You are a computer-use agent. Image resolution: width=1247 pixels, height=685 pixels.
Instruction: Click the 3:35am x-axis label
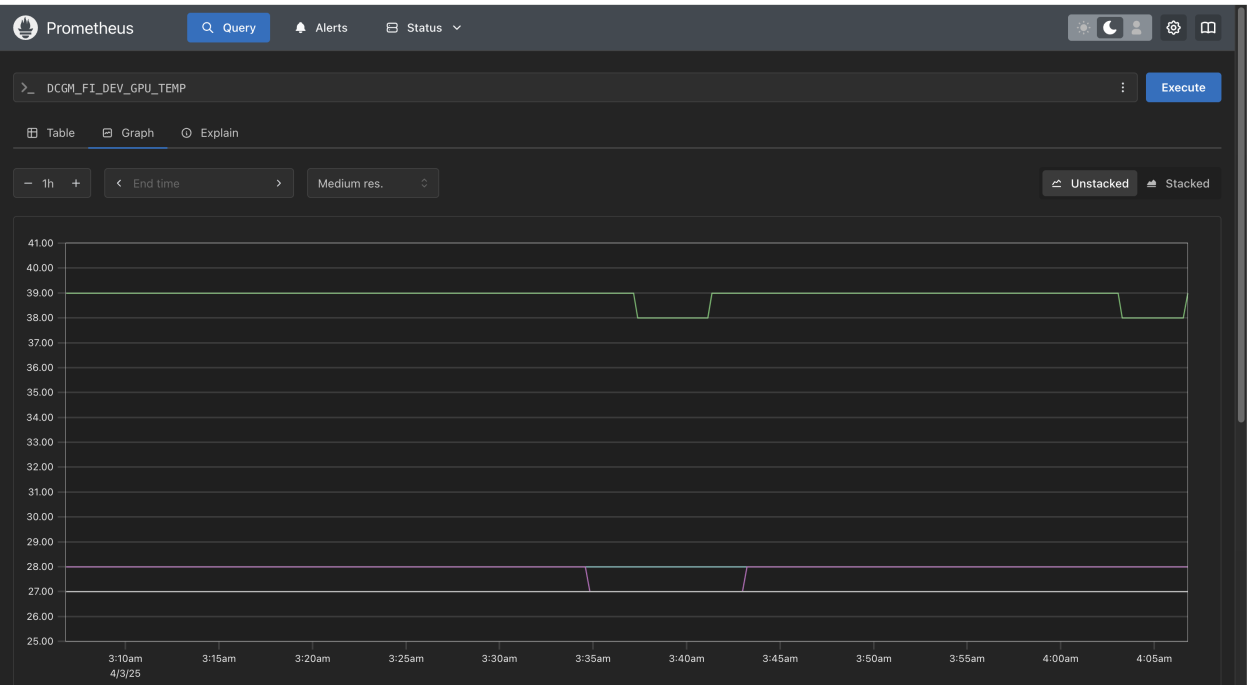pyautogui.click(x=593, y=658)
